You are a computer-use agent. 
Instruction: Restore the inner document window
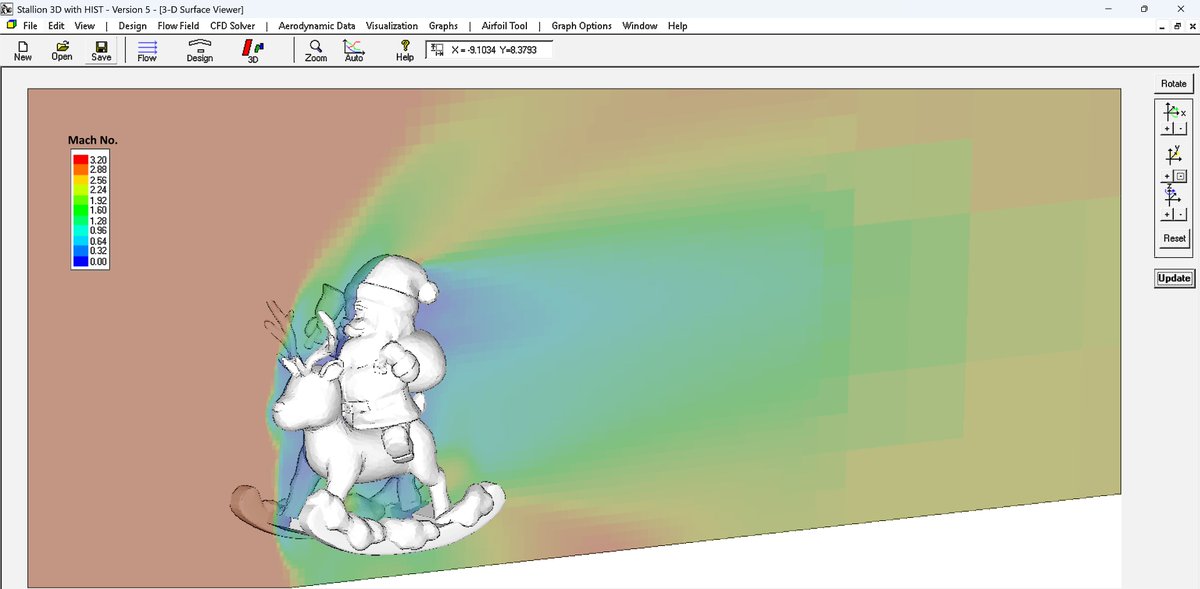point(1177,26)
